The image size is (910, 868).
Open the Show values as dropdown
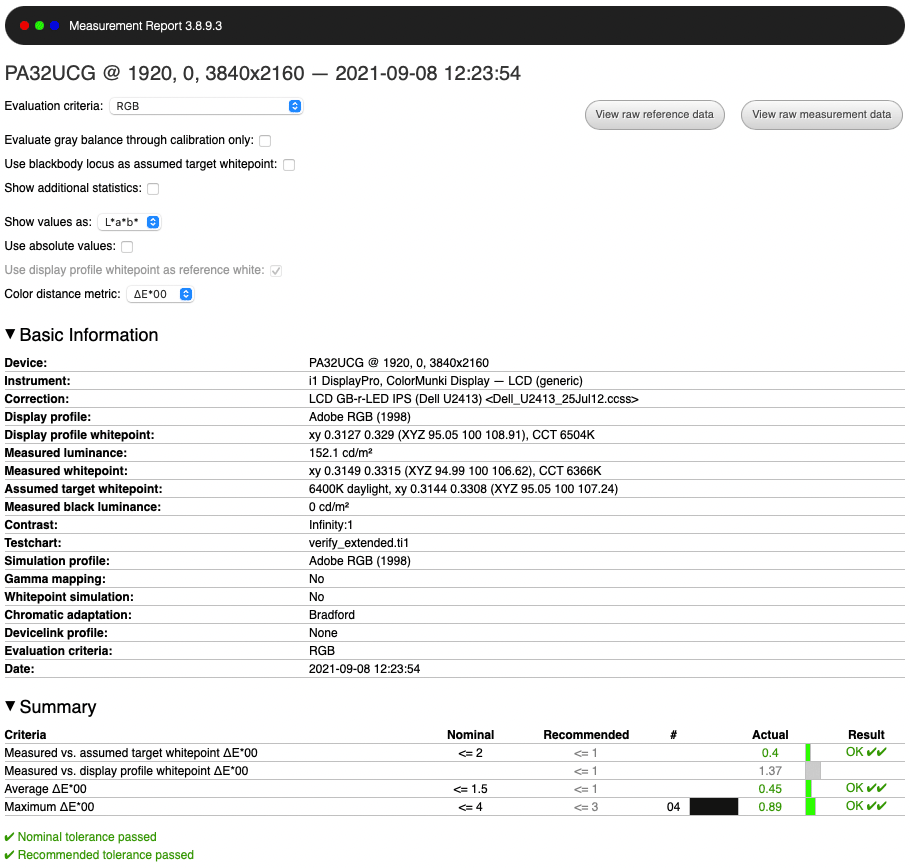pos(130,223)
